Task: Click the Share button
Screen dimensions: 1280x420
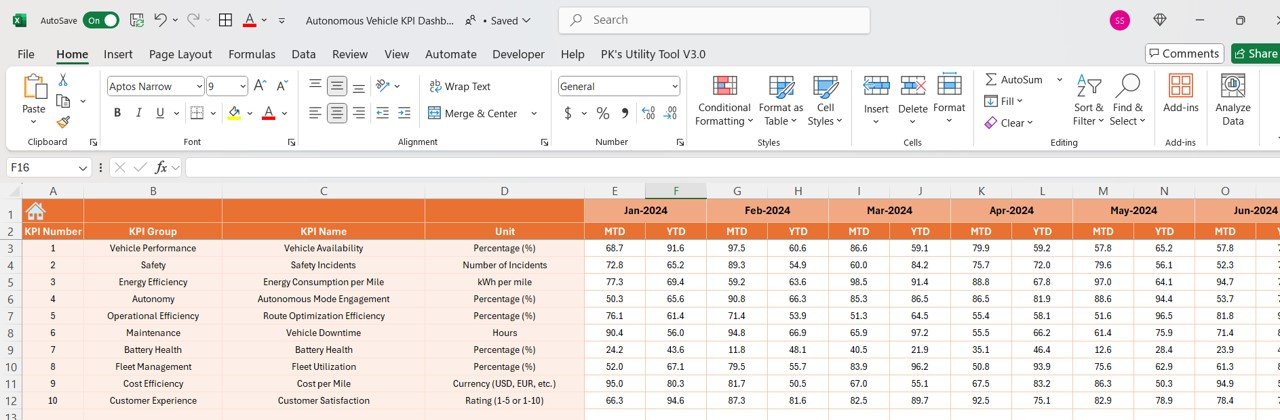Action: [x=1255, y=54]
